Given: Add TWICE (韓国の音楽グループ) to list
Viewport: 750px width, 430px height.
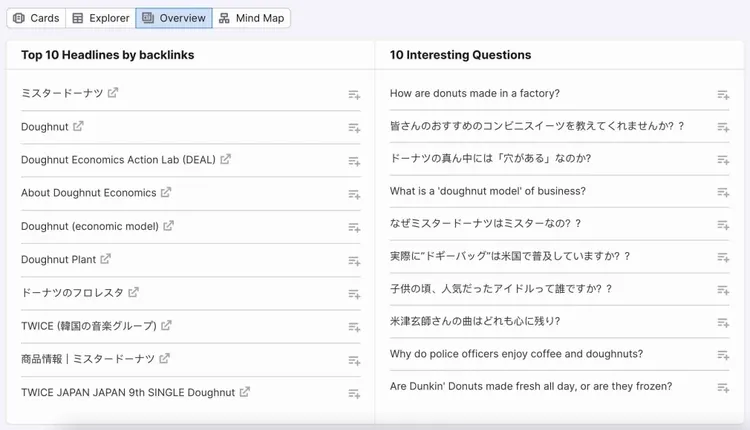Looking at the screenshot, I should (x=354, y=327).
